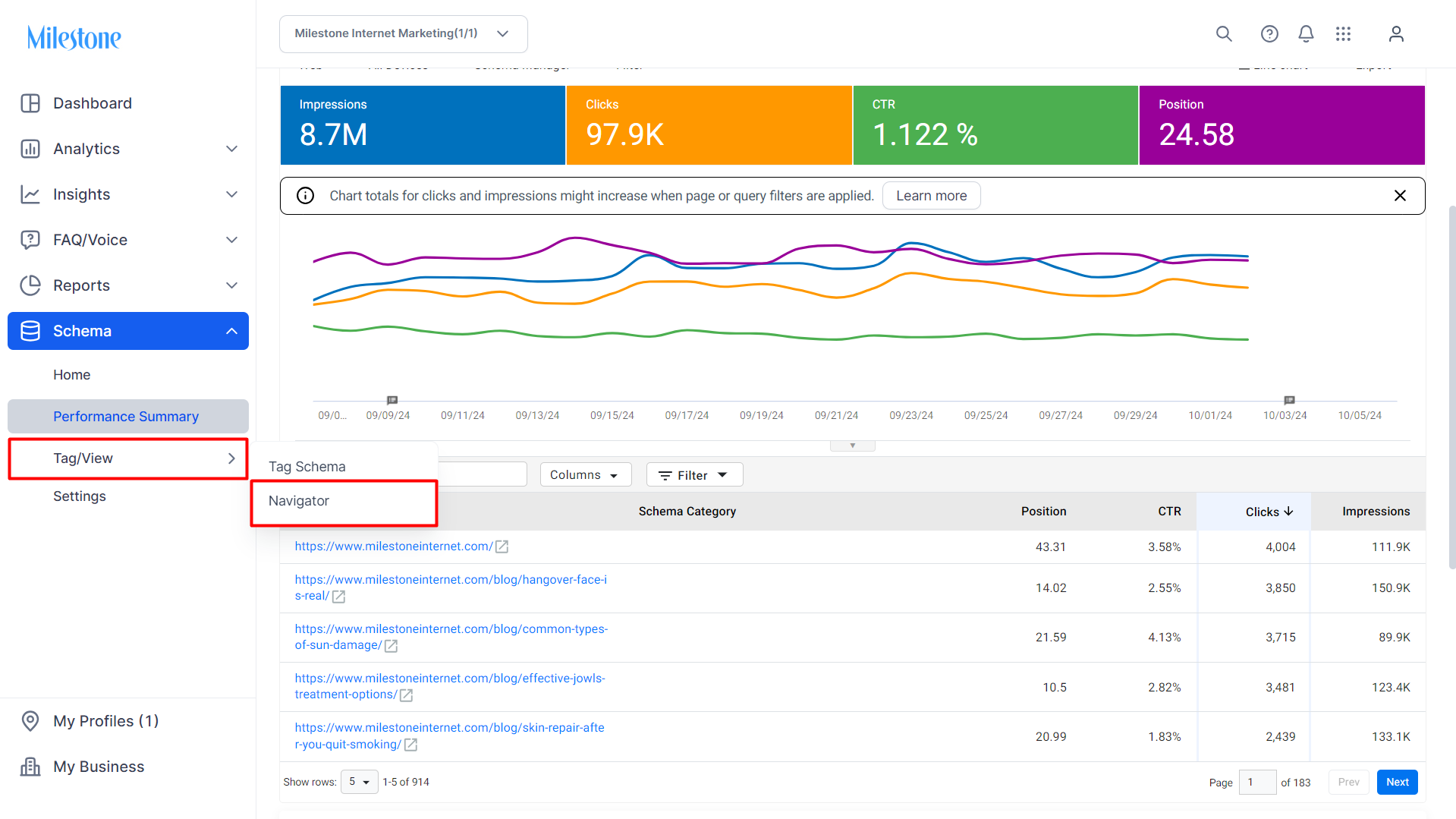Open the user account icon
This screenshot has height=819, width=1456.
coord(1396,33)
